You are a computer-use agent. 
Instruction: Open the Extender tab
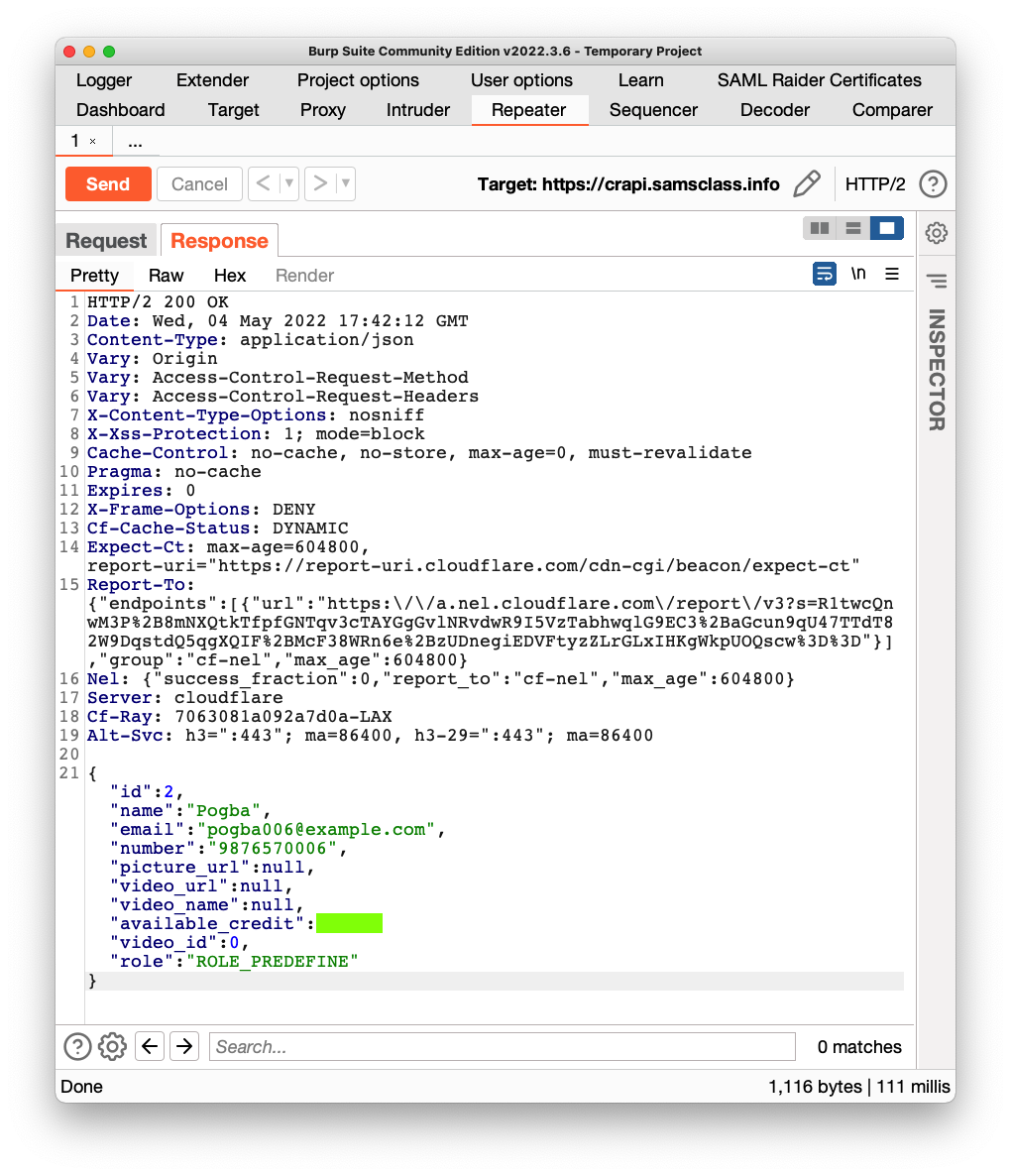tap(212, 80)
